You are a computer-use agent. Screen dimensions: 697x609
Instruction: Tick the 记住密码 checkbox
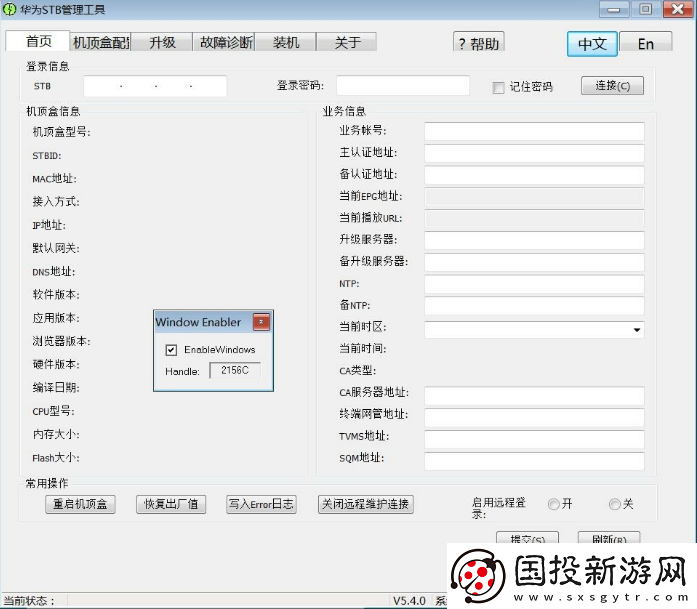coord(498,87)
